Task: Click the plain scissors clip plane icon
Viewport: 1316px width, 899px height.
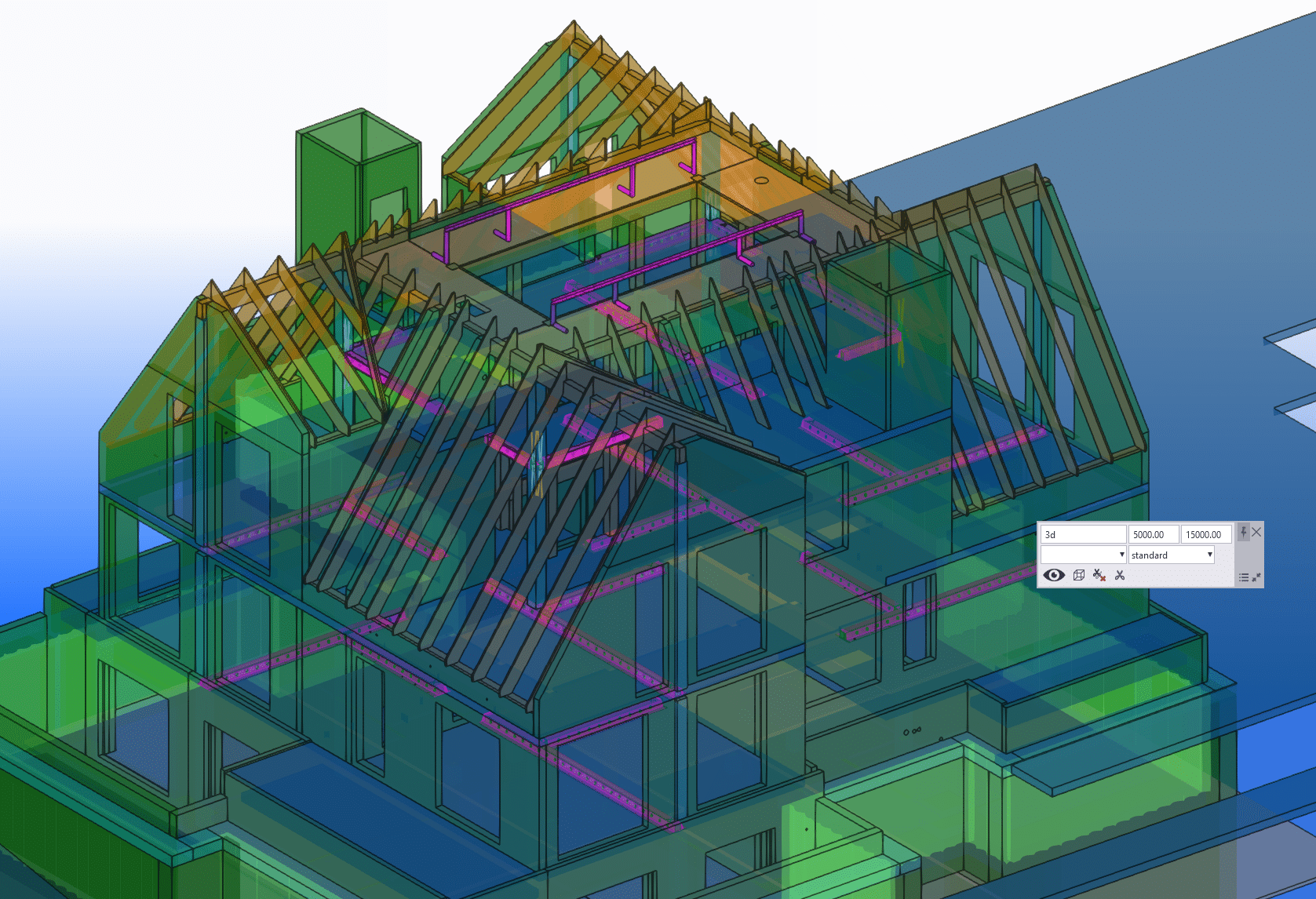Action: pyautogui.click(x=1120, y=576)
